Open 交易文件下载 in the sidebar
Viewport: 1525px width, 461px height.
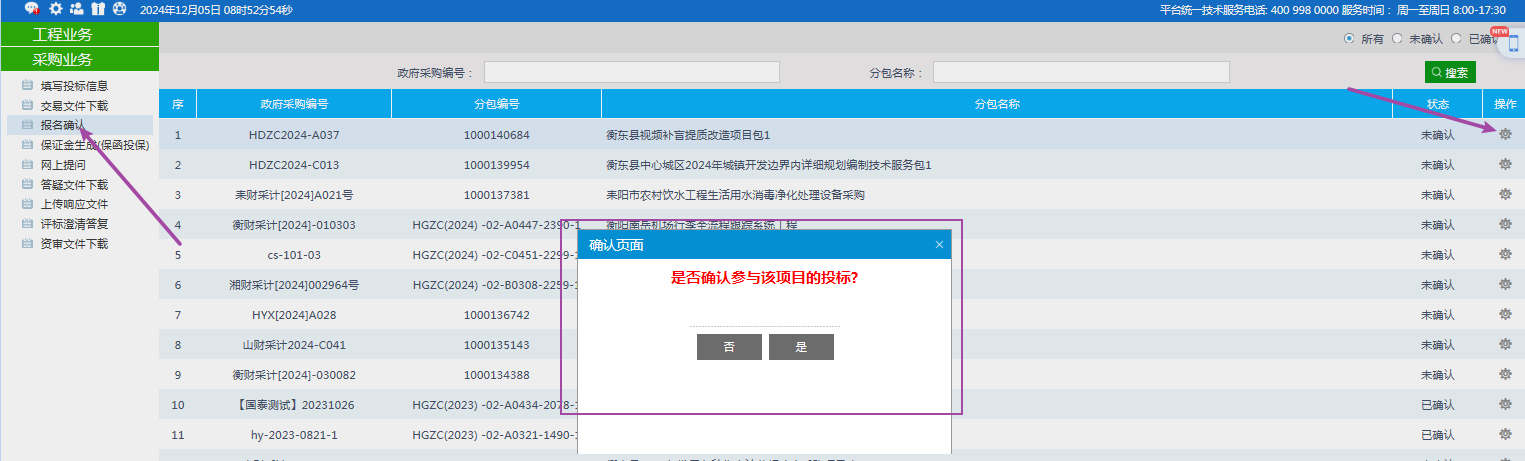[74, 105]
